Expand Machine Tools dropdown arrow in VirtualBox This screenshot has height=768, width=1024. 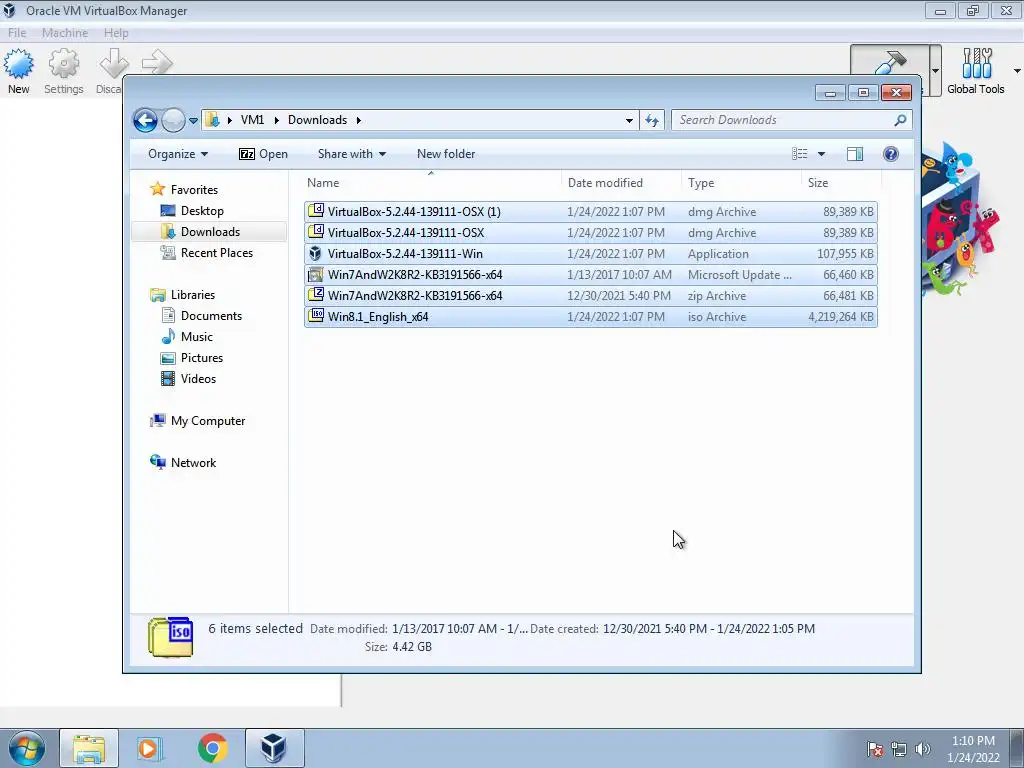[935, 71]
